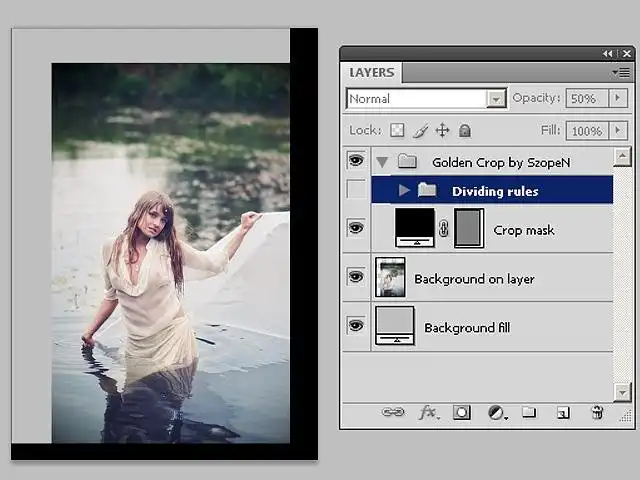Select the Crop mask vector mask thumbnail
This screenshot has height=480, width=640.
(x=469, y=228)
